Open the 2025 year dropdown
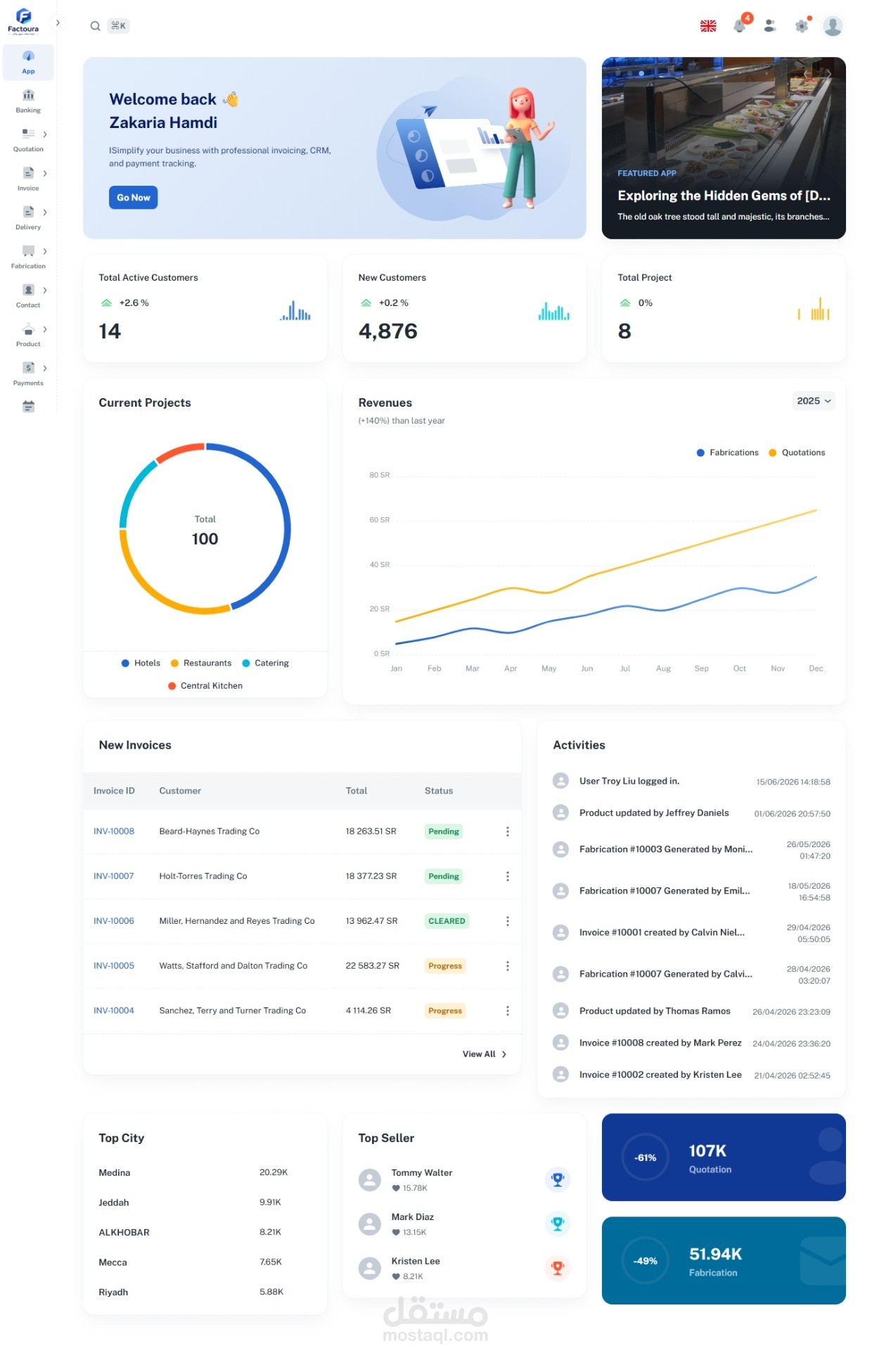The width and height of the screenshot is (872, 1372). click(814, 400)
